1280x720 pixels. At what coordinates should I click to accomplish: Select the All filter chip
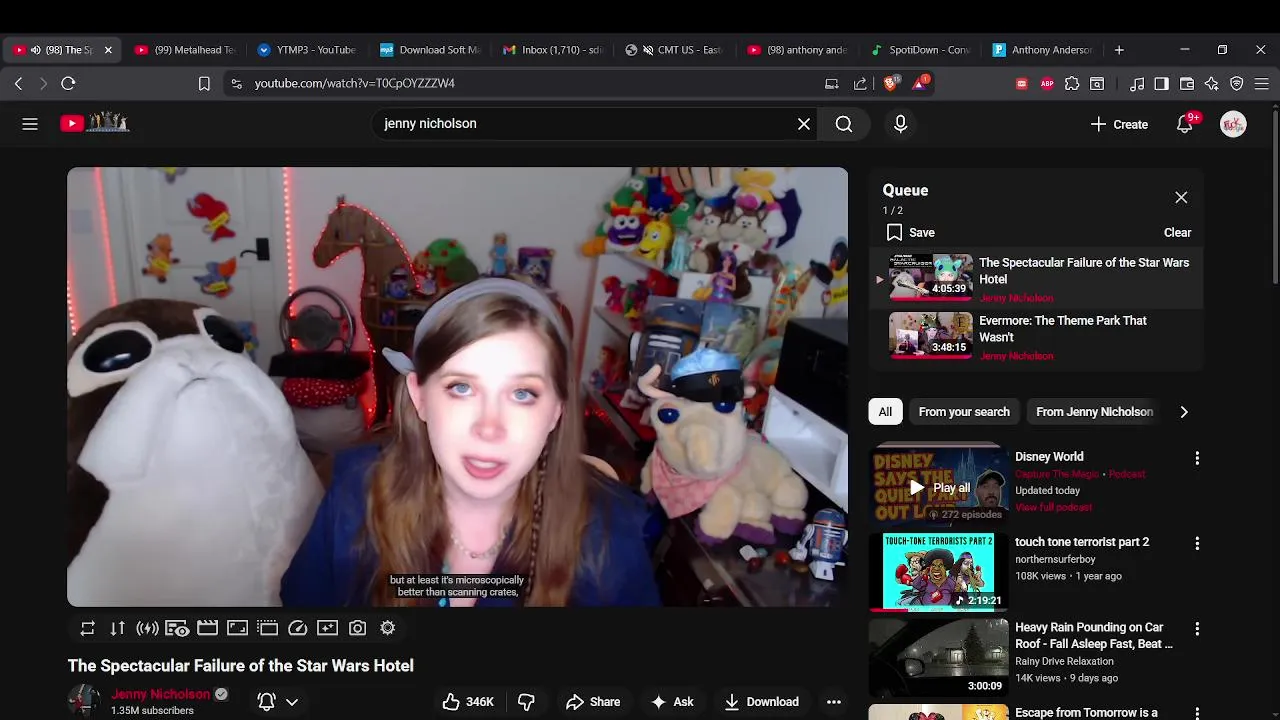pos(885,412)
